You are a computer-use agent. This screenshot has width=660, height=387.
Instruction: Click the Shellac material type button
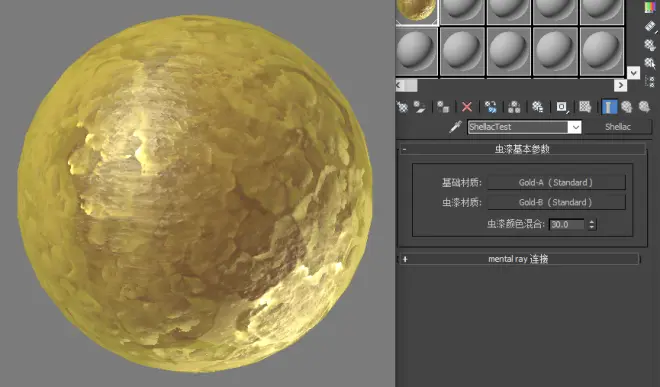[617, 127]
